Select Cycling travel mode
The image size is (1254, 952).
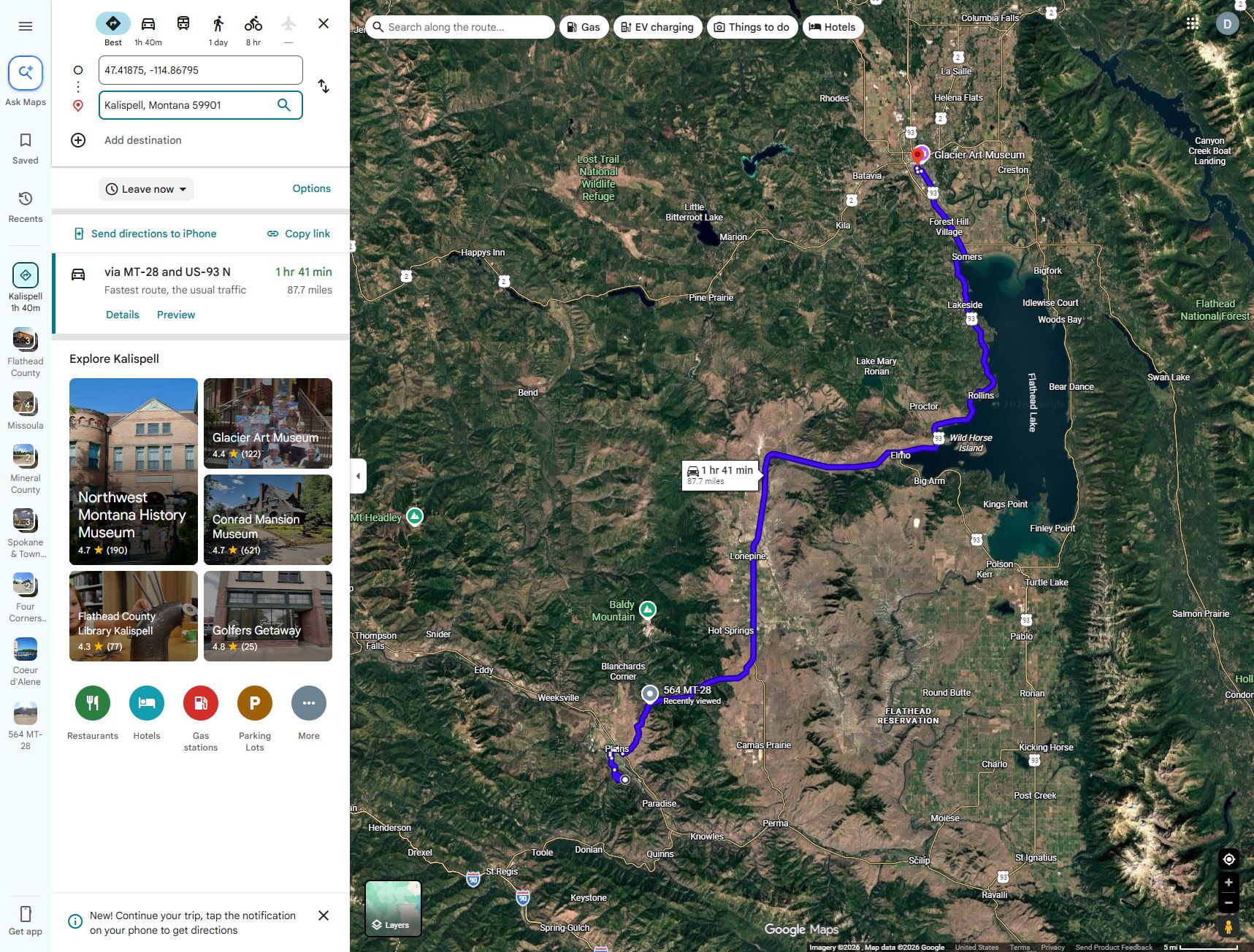click(x=253, y=30)
